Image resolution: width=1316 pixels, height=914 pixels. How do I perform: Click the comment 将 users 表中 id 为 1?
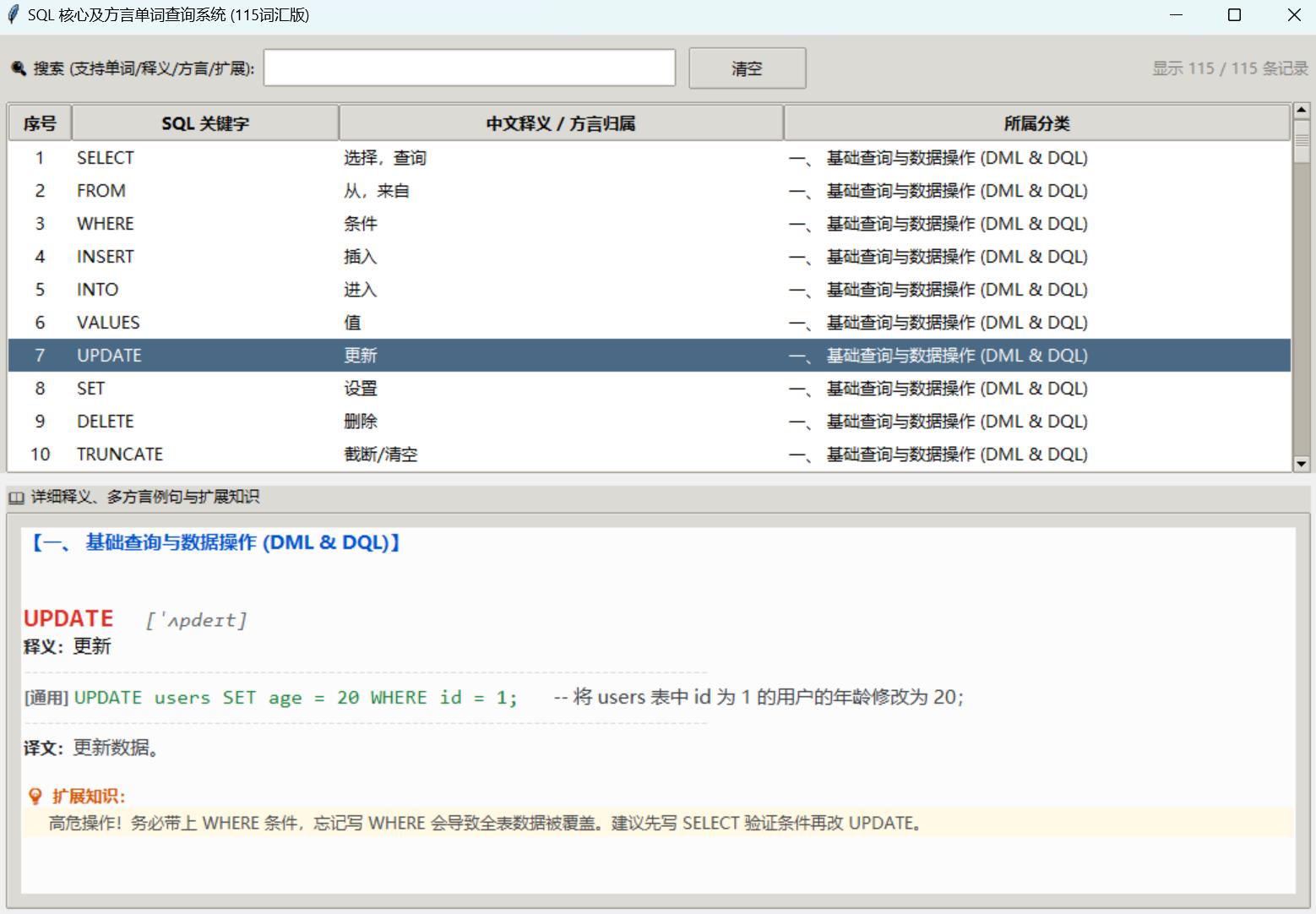click(x=759, y=697)
